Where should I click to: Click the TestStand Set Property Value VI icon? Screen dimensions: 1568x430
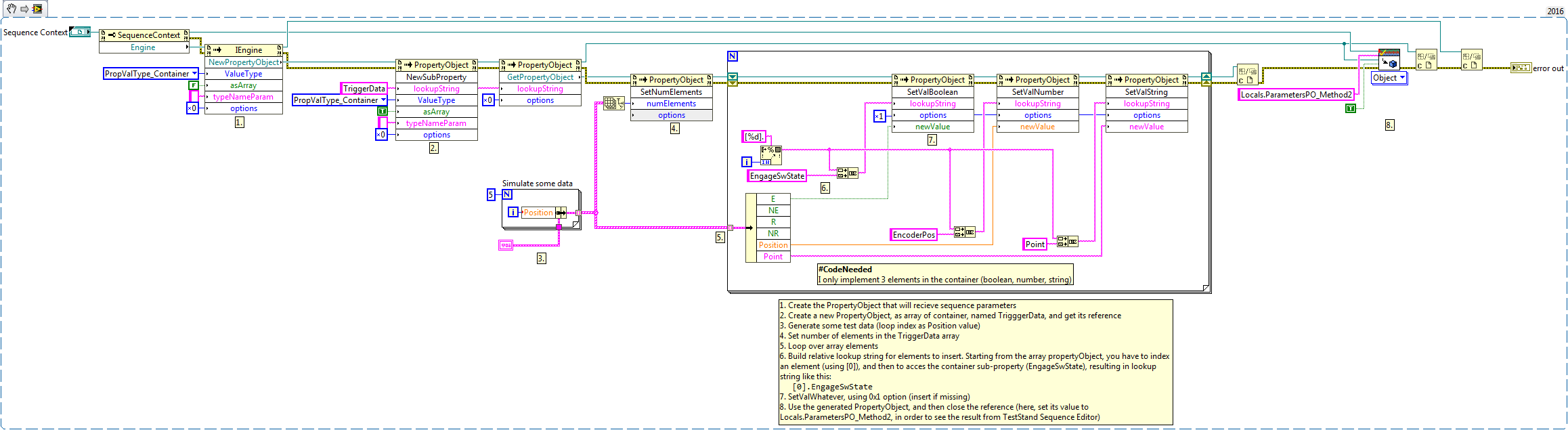[1389, 60]
